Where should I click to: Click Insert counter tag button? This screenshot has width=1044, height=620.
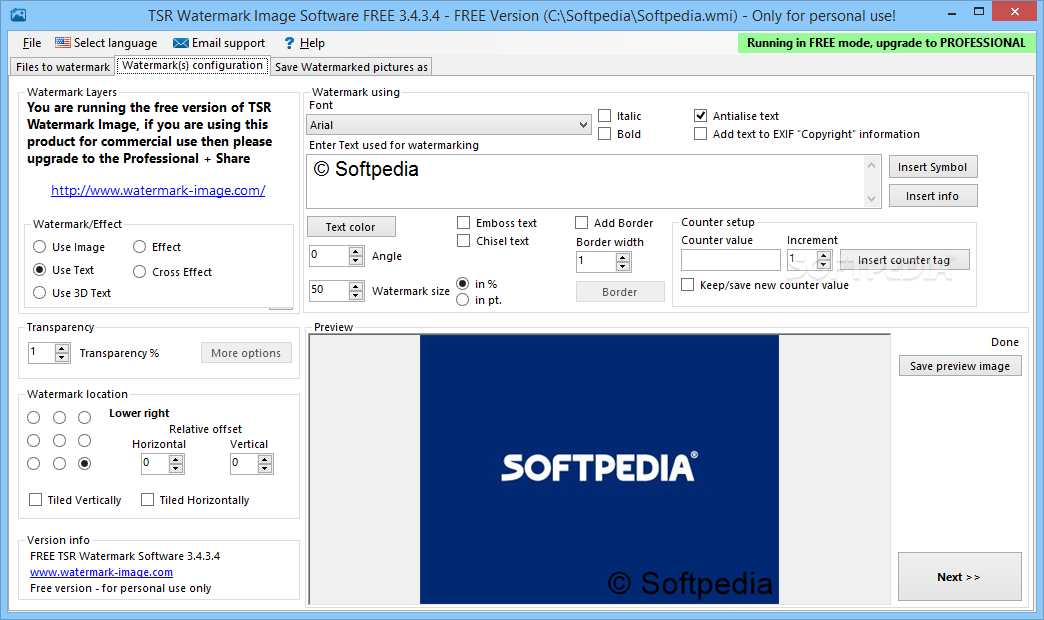pyautogui.click(x=904, y=260)
